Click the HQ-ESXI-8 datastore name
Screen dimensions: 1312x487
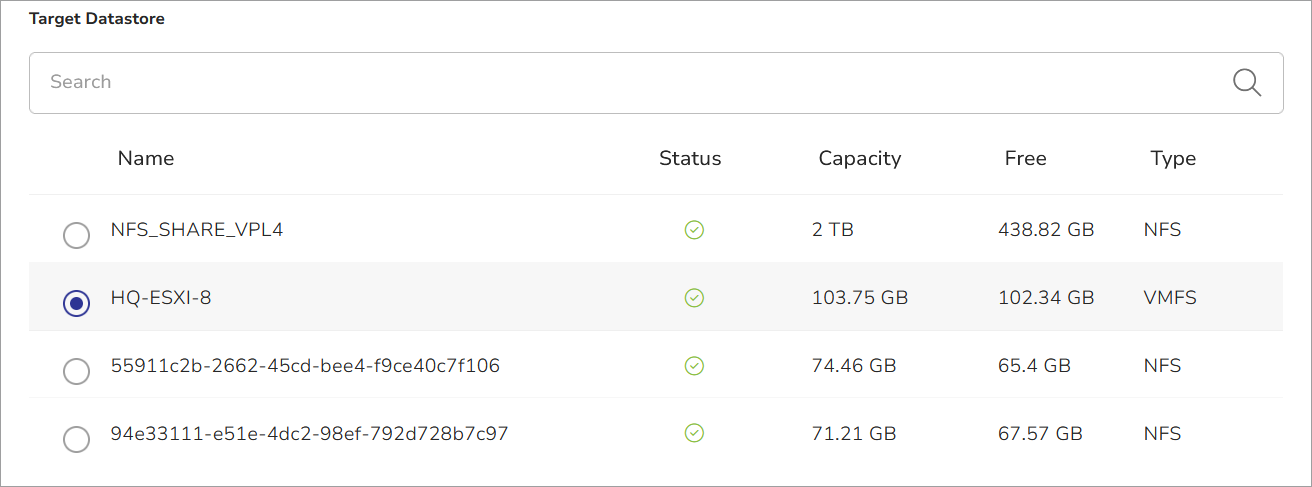[x=161, y=298]
